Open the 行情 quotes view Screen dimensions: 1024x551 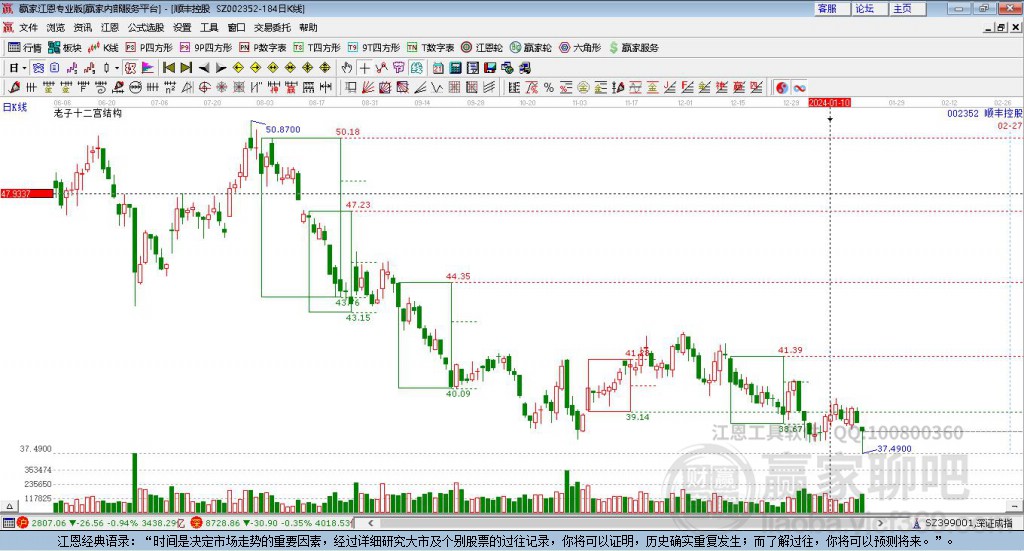coord(24,48)
